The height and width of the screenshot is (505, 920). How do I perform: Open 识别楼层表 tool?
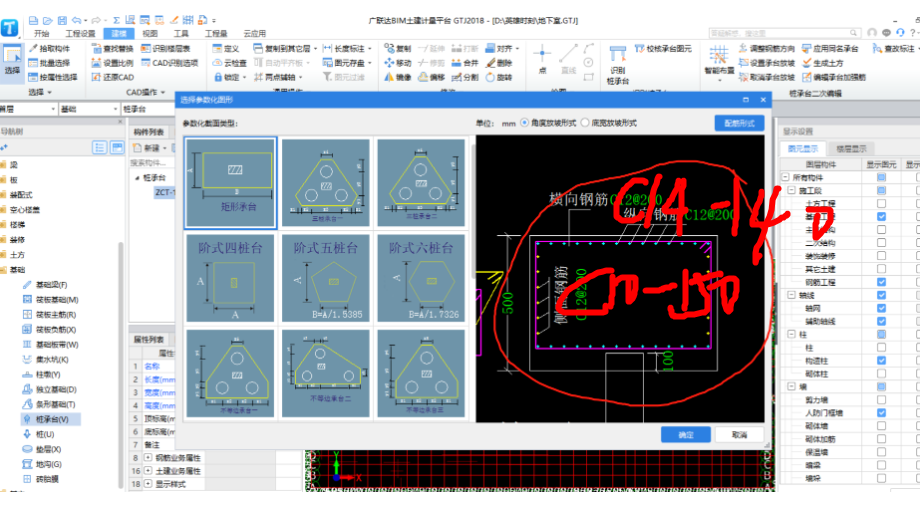pyautogui.click(x=165, y=49)
